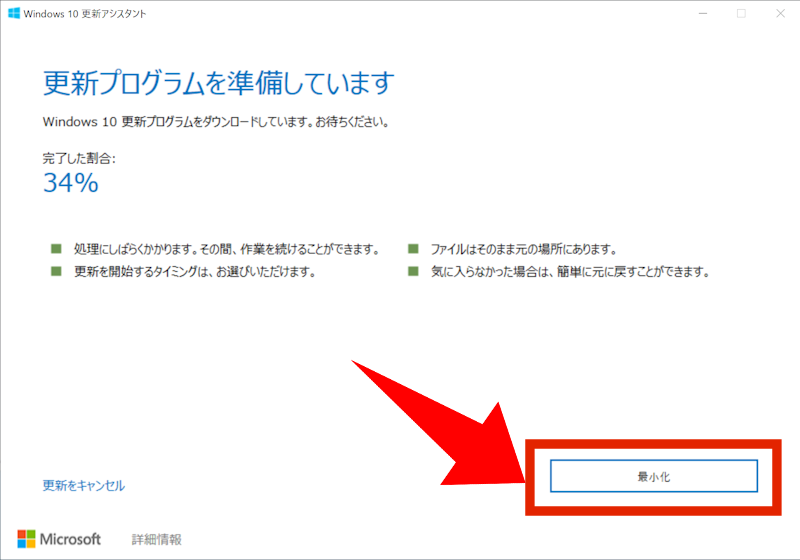Click green bullet beside 更新を開始するタイミング

point(54,271)
